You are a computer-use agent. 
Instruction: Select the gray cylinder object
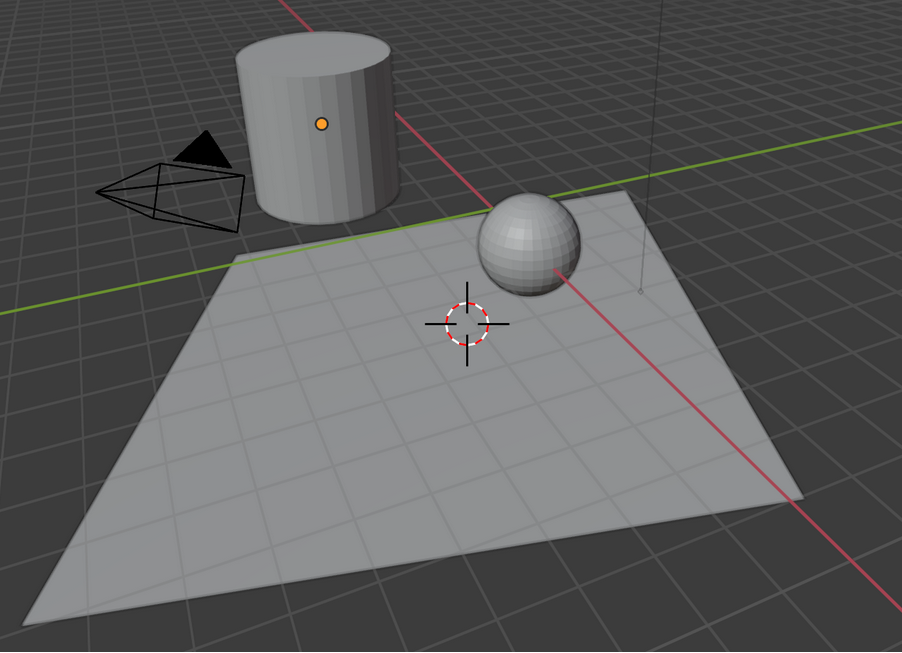pos(318,128)
